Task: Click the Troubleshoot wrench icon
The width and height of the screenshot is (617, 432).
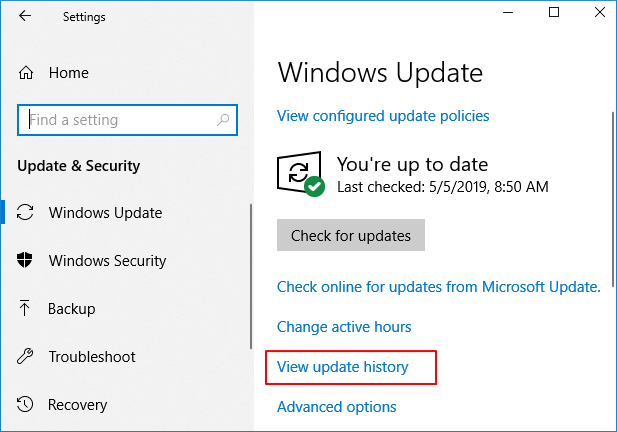Action: [x=27, y=357]
